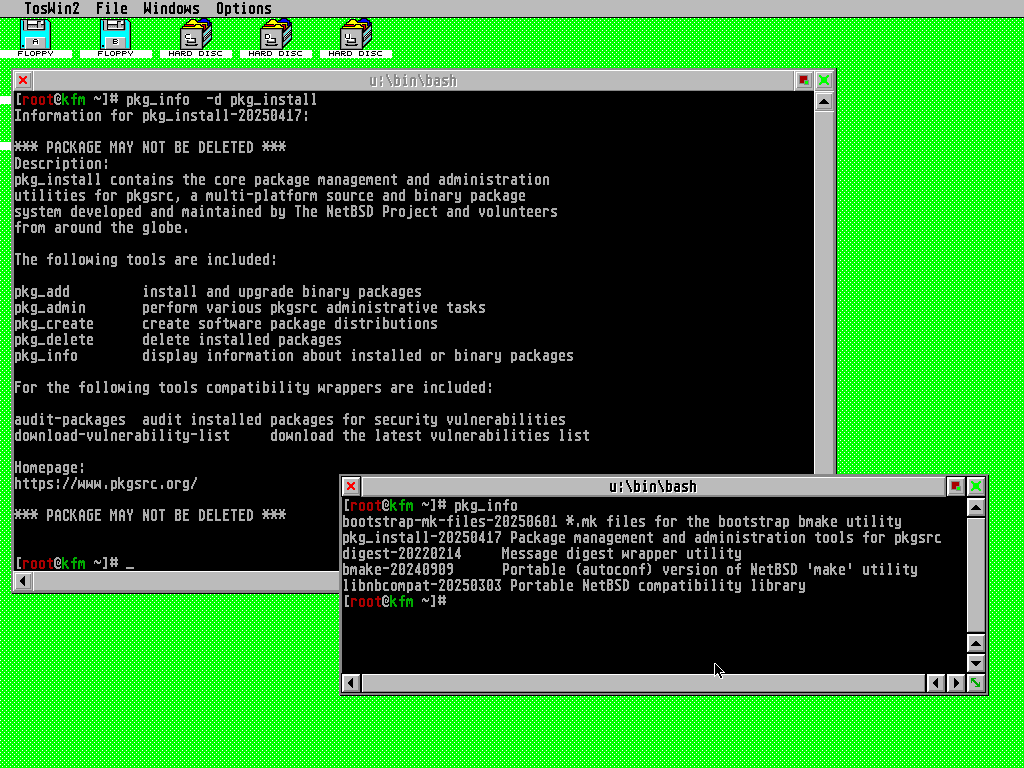Click the pkgsrc.org homepage URL in terminal
The width and height of the screenshot is (1024, 768).
106,484
